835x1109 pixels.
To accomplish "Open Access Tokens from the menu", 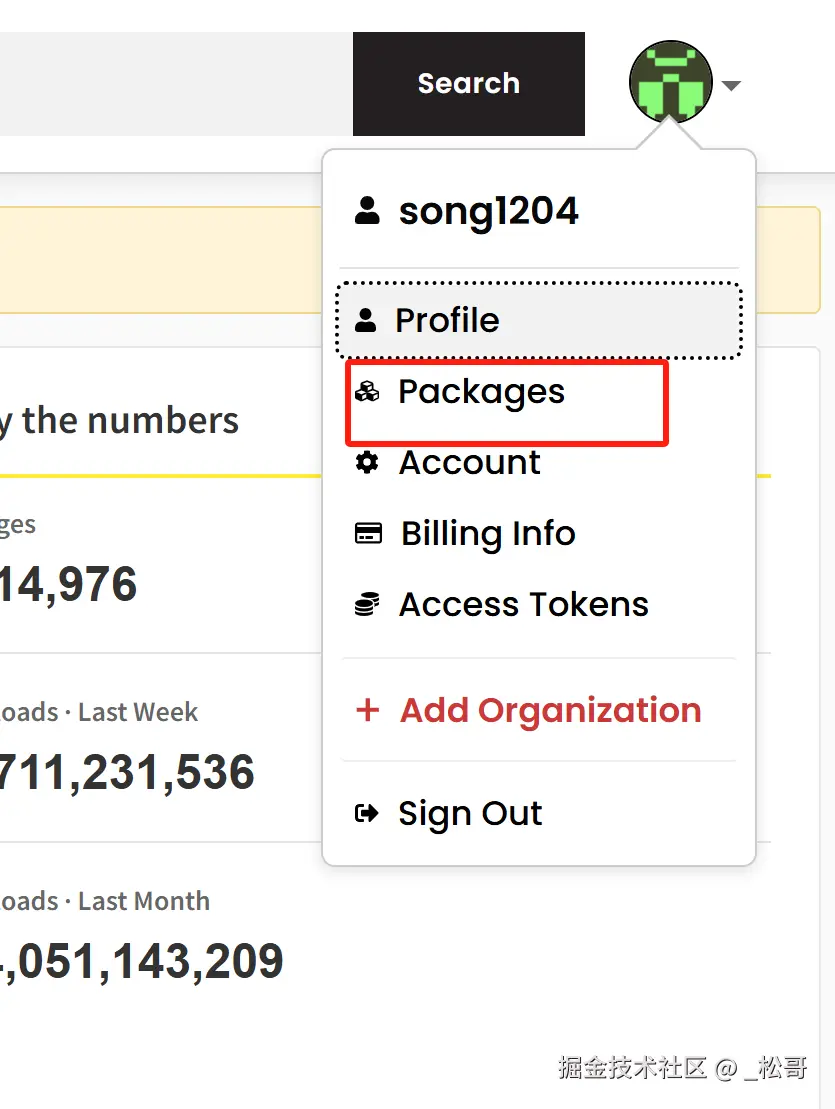I will [x=524, y=604].
